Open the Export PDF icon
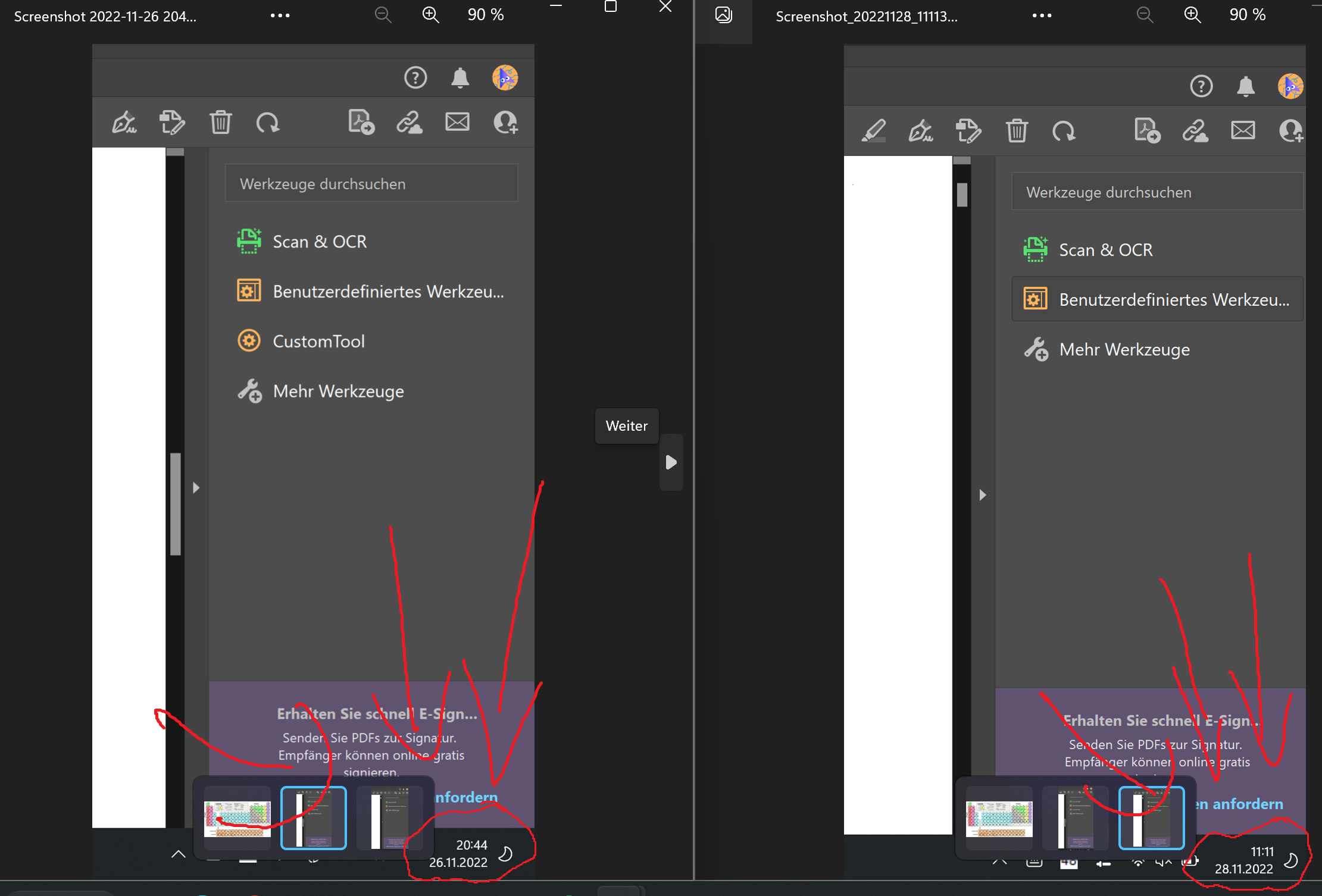 (x=360, y=123)
